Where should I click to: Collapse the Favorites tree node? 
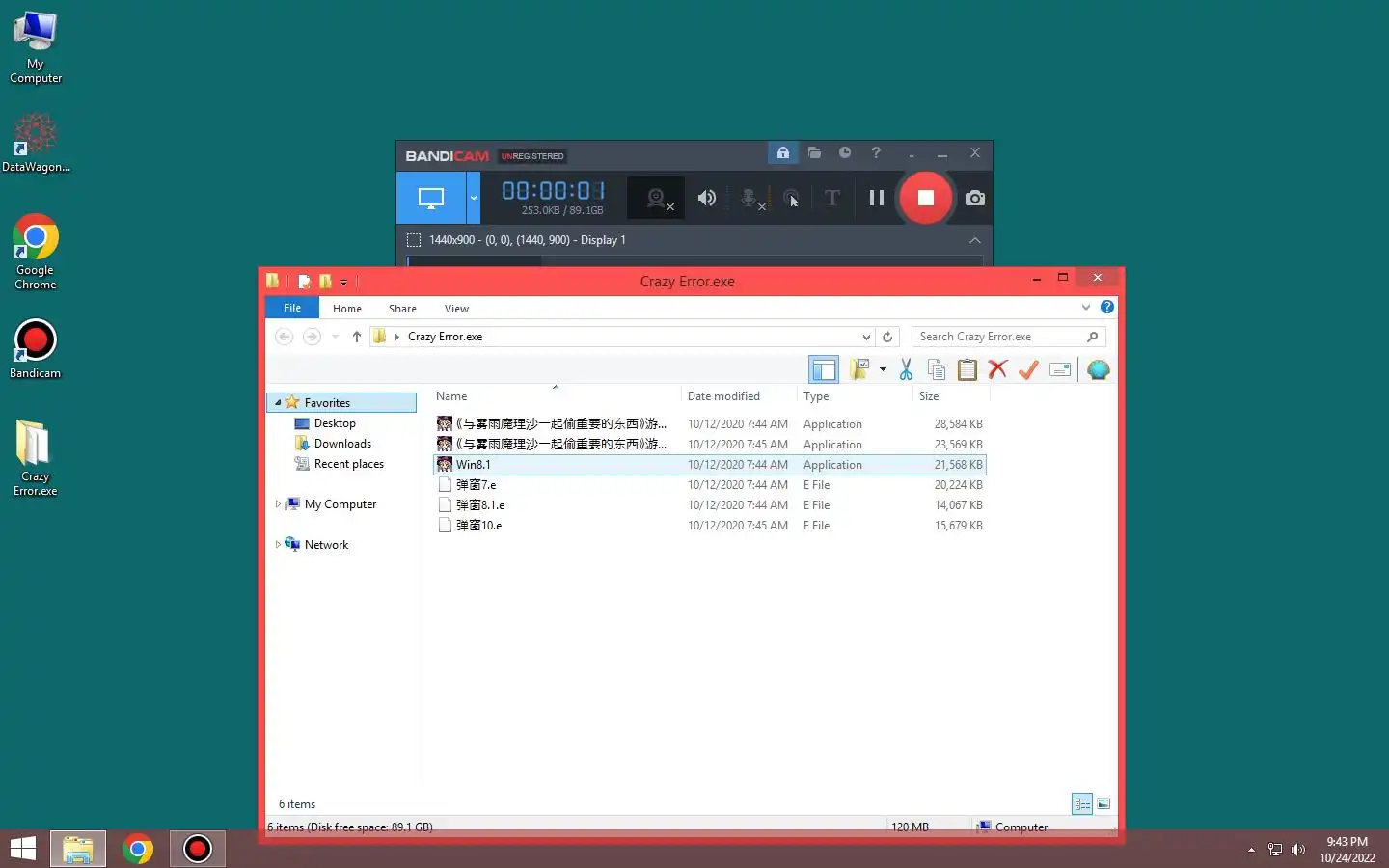(x=278, y=403)
